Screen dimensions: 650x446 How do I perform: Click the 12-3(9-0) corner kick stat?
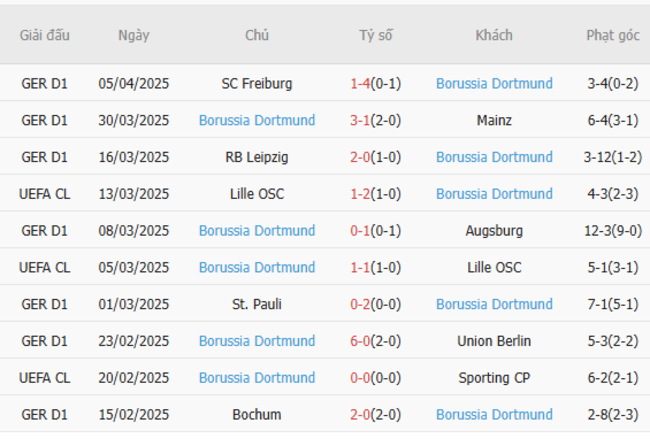pyautogui.click(x=613, y=231)
